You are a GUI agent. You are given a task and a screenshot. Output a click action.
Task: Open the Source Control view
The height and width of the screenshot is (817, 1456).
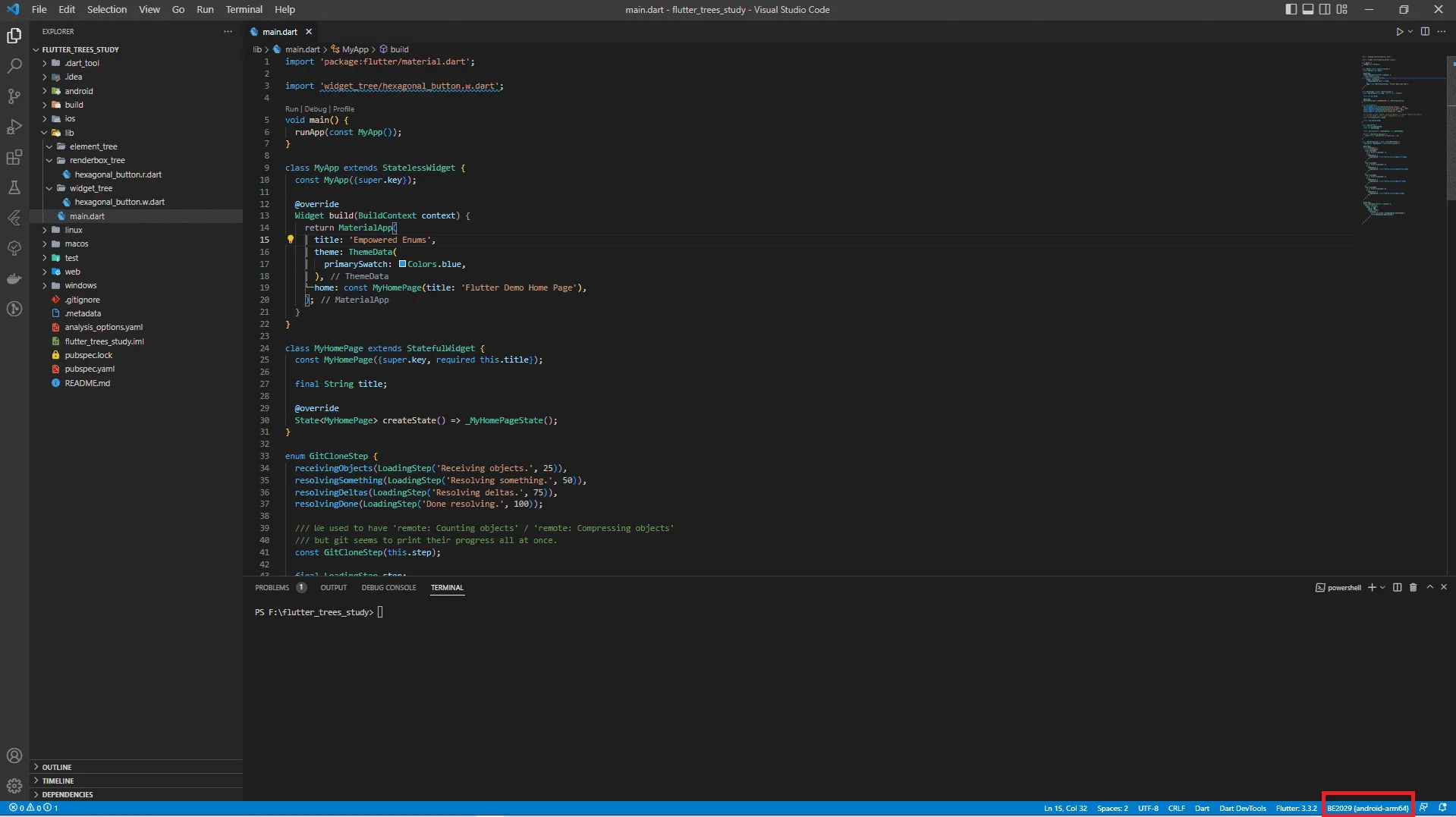[14, 96]
